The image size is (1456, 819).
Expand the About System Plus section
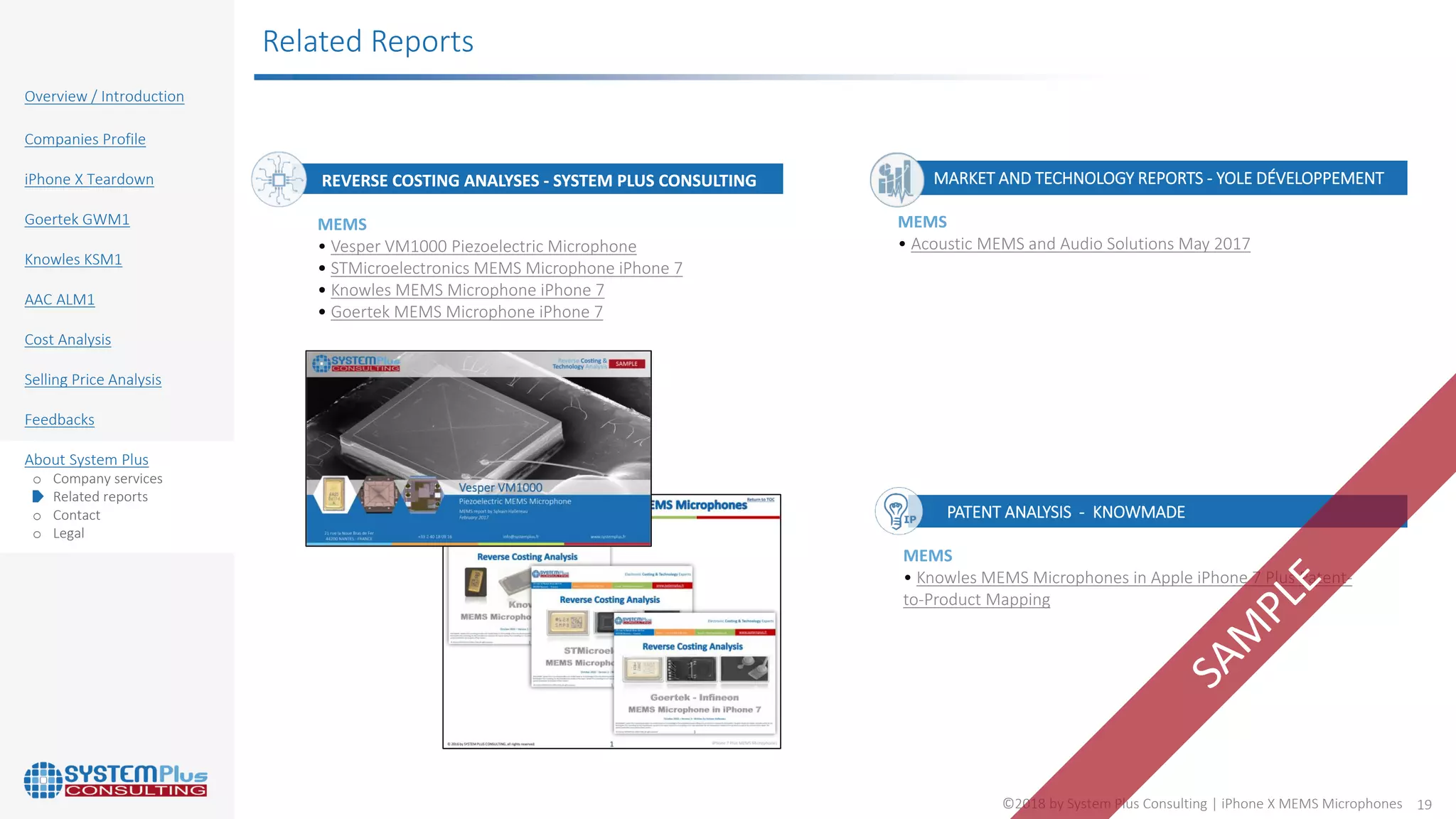pos(87,460)
